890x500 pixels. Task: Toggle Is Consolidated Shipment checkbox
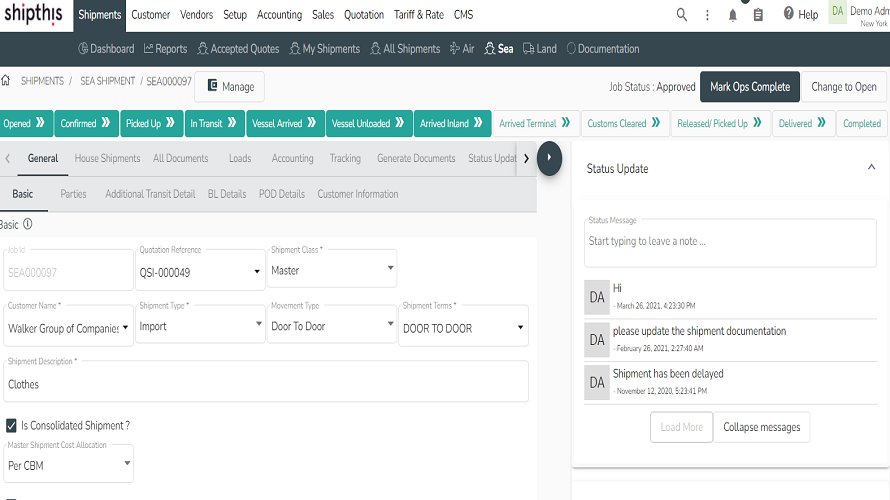[x=11, y=426]
